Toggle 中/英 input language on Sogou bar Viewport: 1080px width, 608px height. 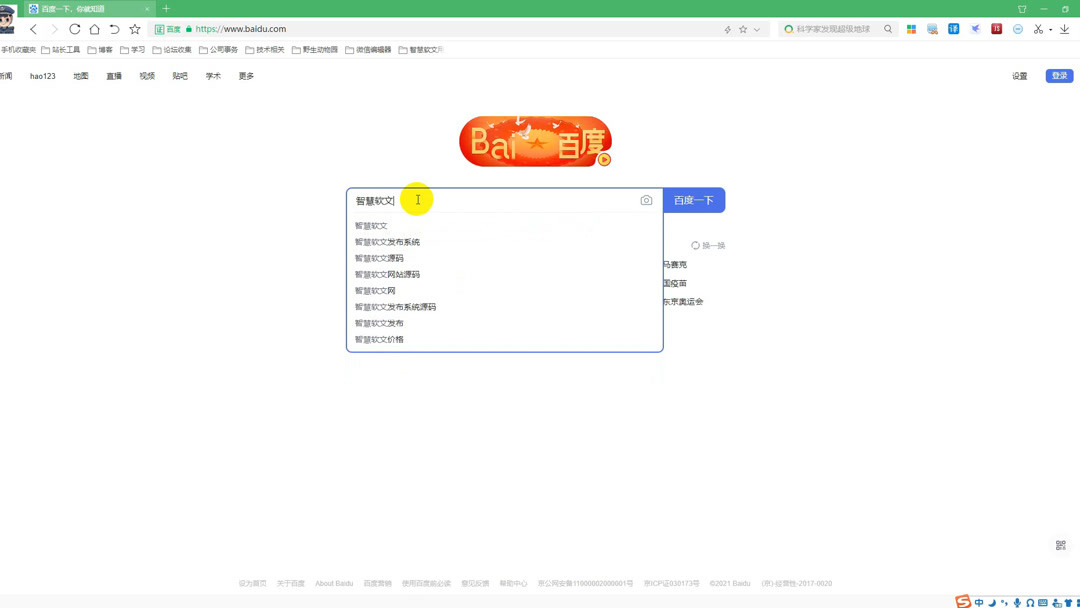pos(980,601)
